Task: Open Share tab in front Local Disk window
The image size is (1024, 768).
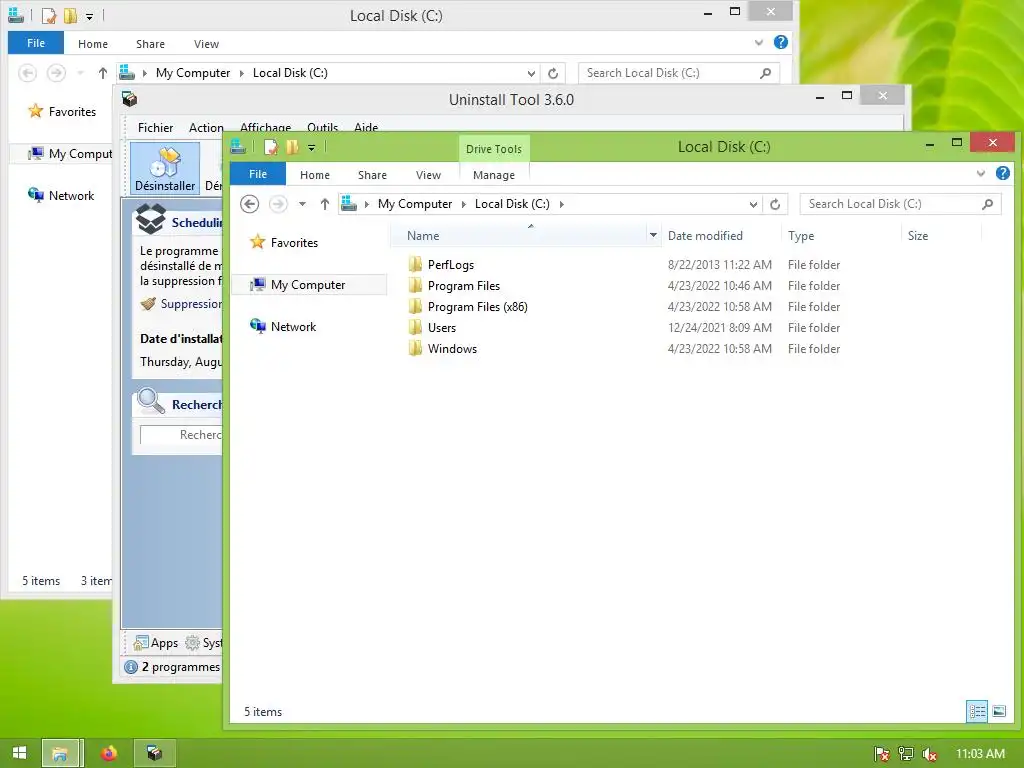Action: 372,175
